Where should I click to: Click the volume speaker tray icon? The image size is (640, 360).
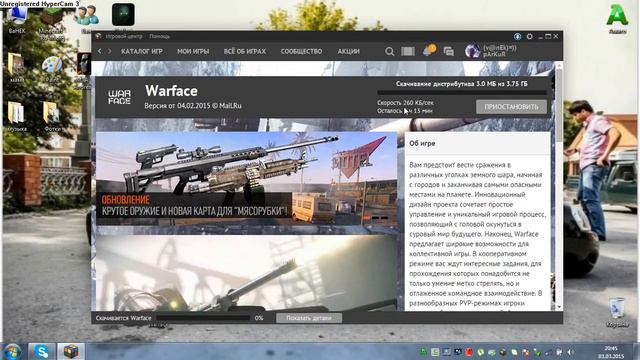point(571,352)
